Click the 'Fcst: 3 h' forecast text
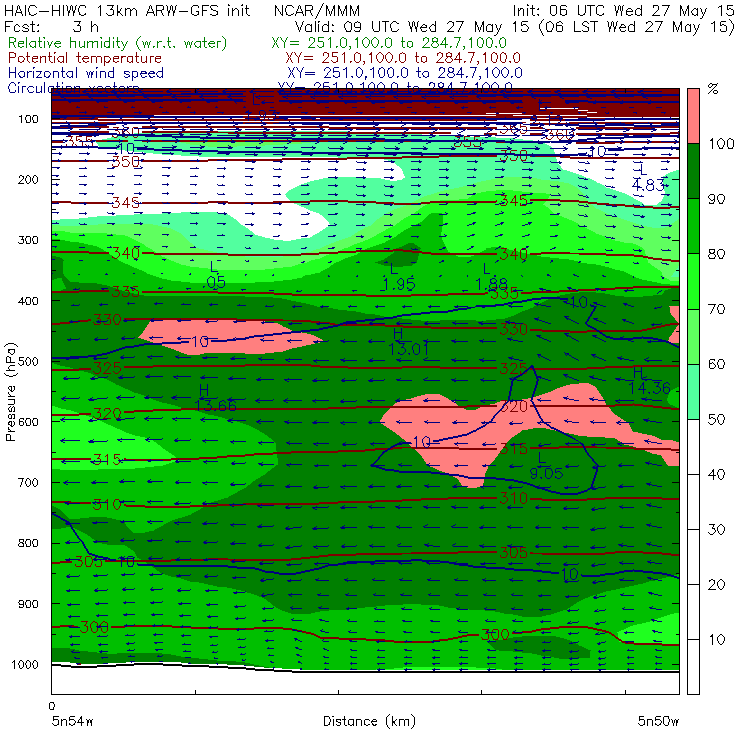Viewport: 740px width, 740px height. click(x=52, y=26)
